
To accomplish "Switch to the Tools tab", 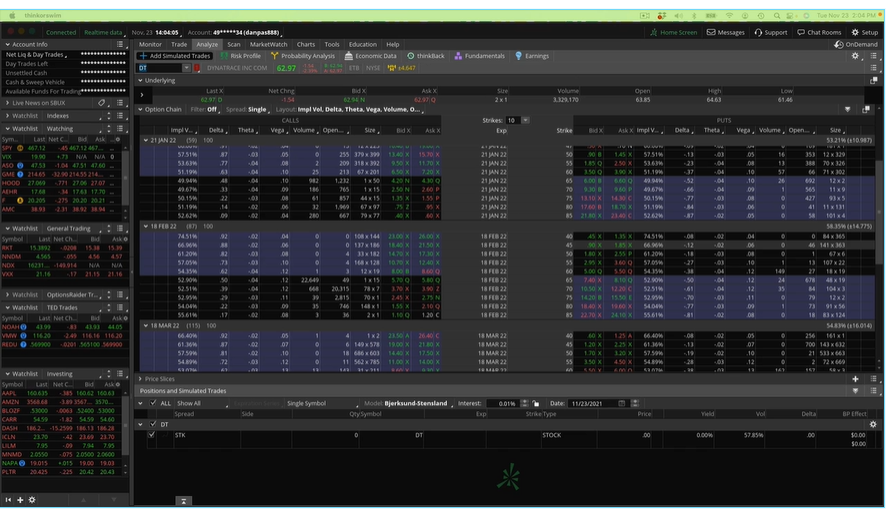I will (332, 45).
